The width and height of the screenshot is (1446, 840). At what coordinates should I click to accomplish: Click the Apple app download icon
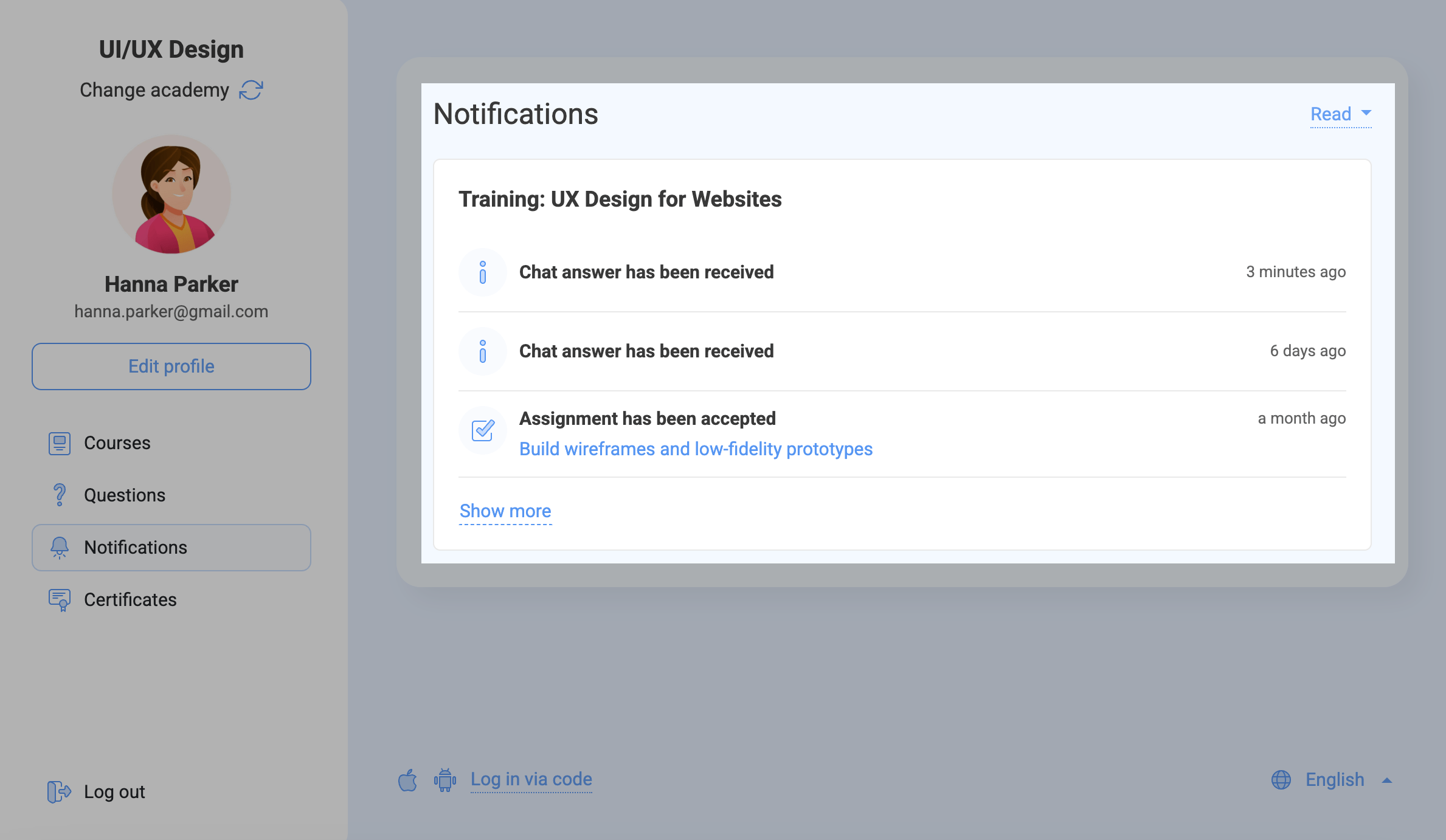pos(407,780)
